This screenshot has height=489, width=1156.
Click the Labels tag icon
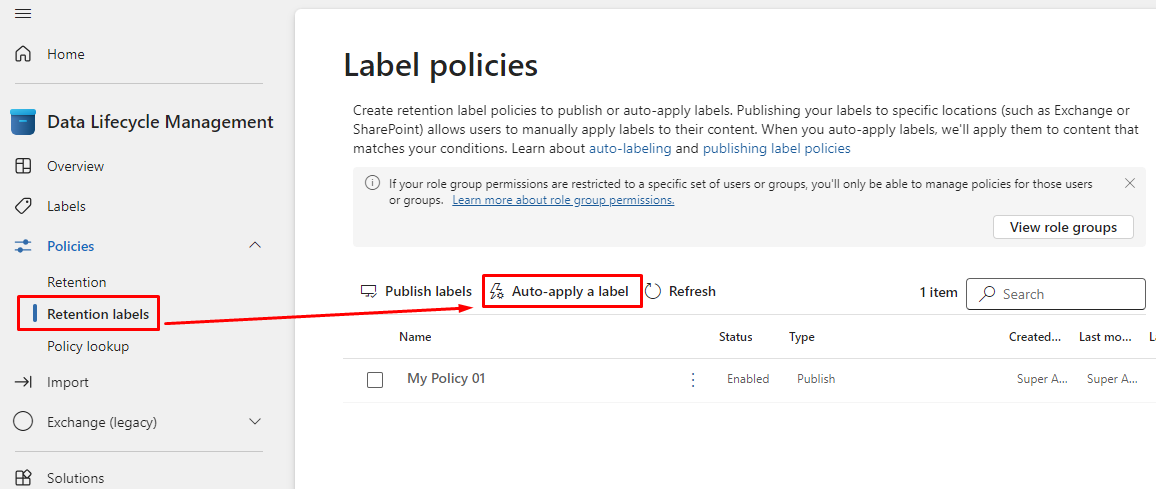click(23, 206)
